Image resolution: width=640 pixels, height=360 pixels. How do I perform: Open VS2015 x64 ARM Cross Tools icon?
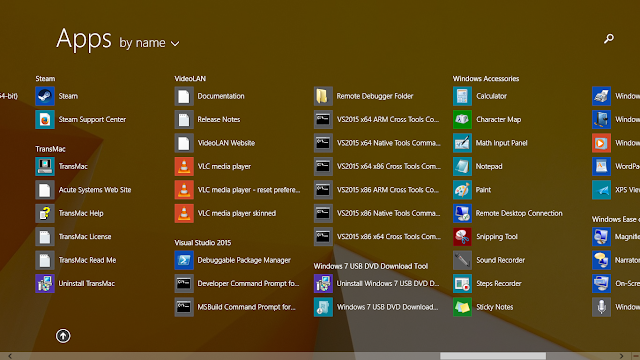[x=323, y=120]
